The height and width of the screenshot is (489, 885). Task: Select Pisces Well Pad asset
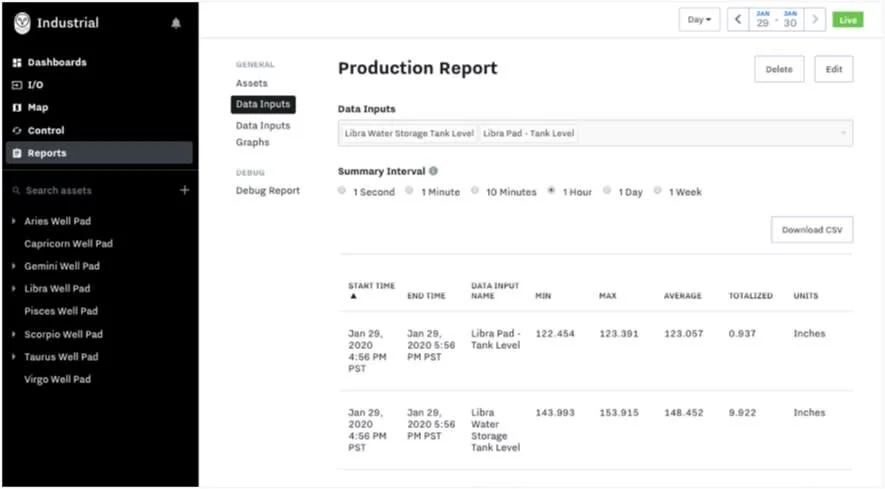(61, 311)
